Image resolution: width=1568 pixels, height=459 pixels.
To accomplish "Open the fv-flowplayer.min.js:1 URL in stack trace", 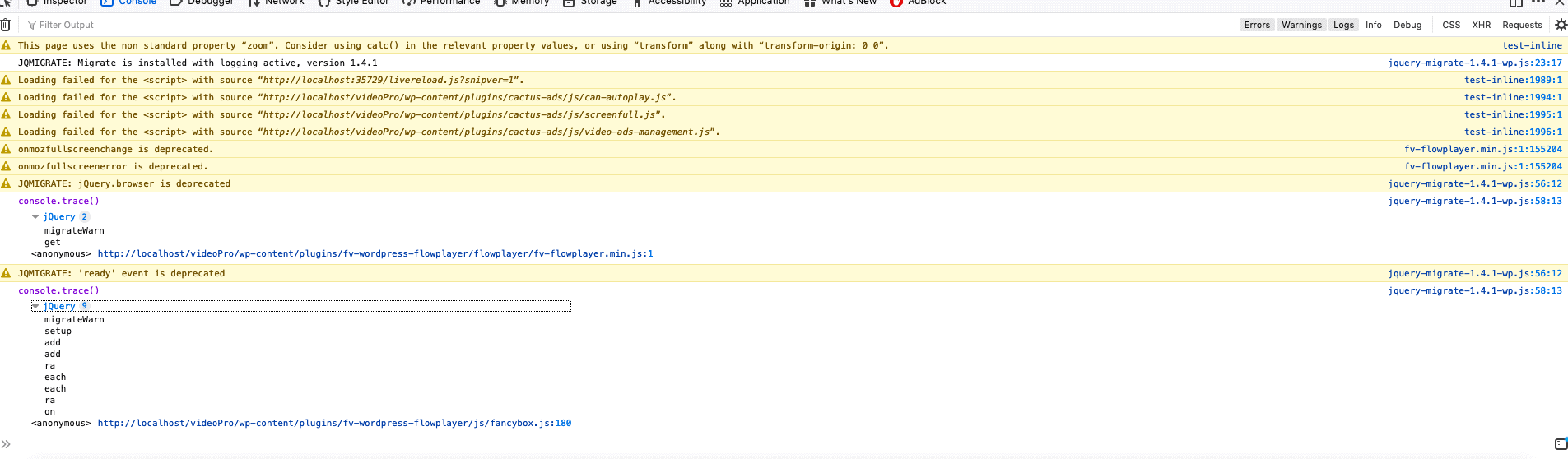I will coord(375,253).
